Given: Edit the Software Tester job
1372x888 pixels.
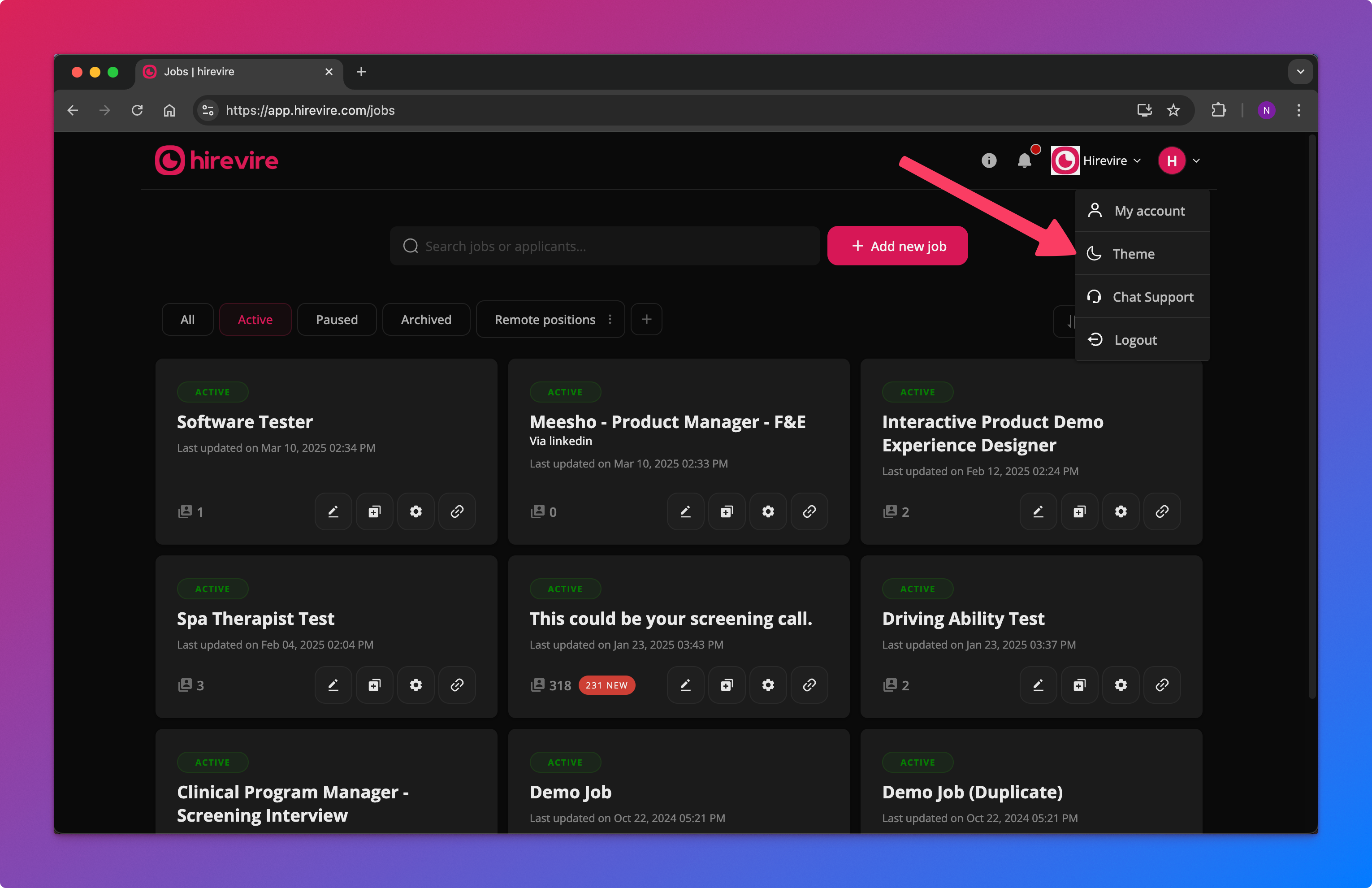Looking at the screenshot, I should 333,511.
